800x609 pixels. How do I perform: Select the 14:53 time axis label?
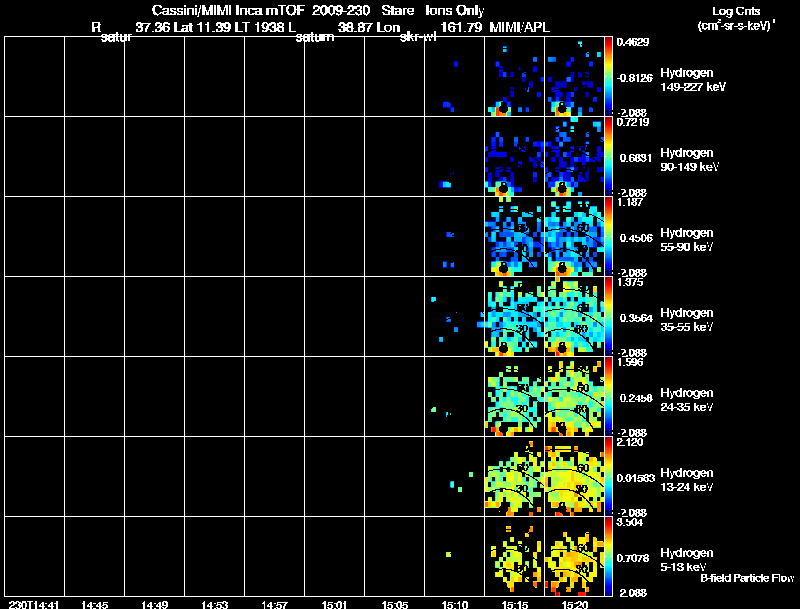click(x=214, y=604)
